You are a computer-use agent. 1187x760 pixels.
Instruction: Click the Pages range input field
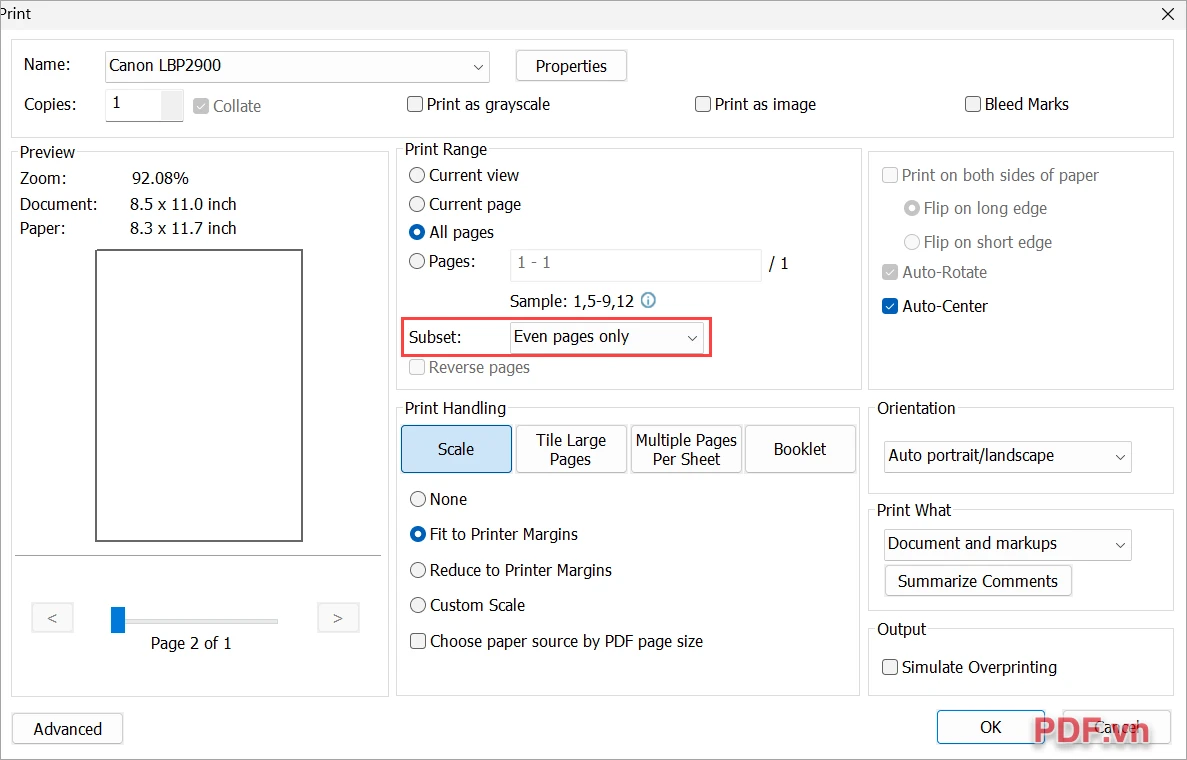pos(635,264)
